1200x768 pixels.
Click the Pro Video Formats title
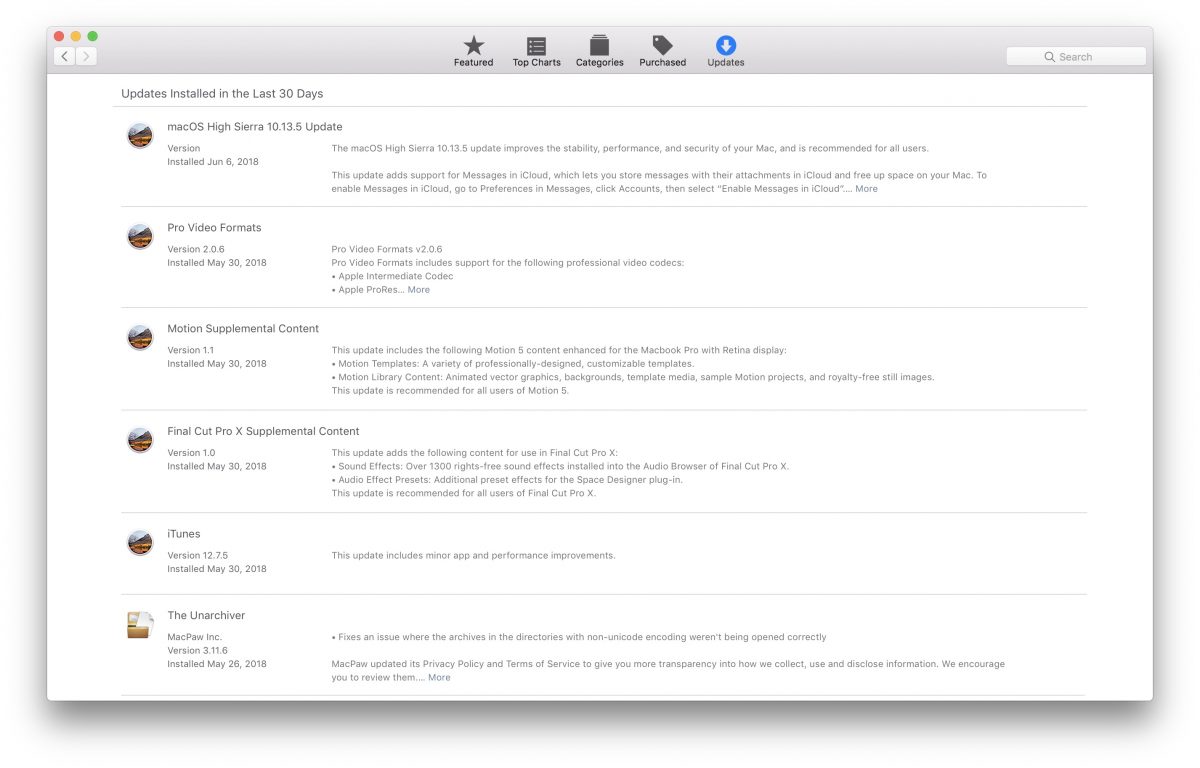[214, 228]
